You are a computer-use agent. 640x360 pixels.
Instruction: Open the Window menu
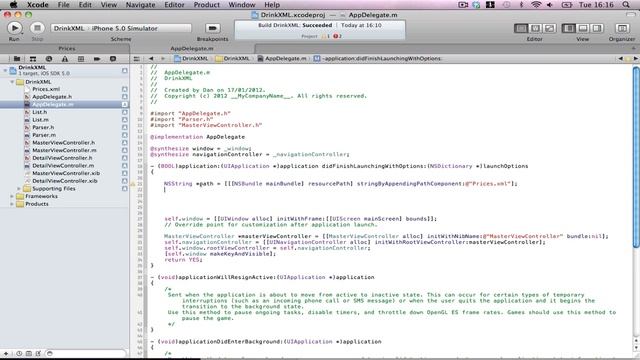[x=242, y=5]
